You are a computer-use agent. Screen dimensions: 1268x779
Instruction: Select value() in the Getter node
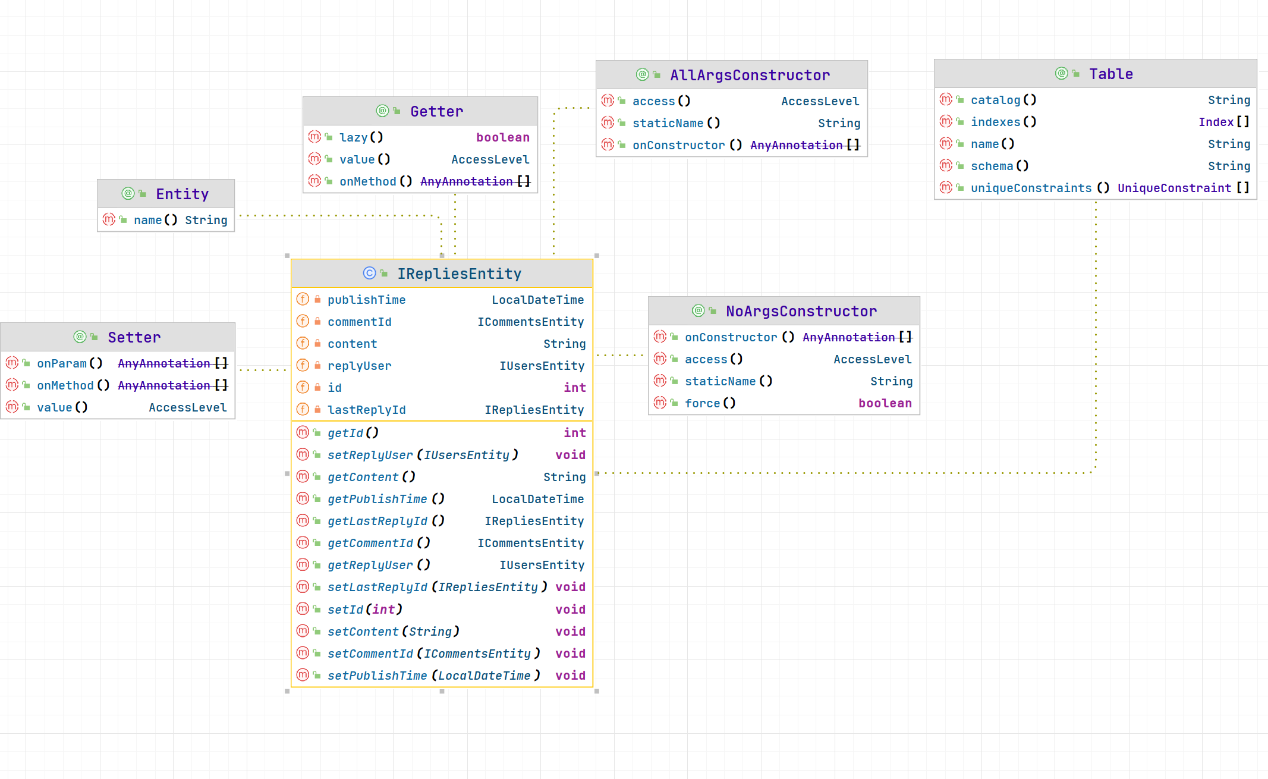point(420,159)
